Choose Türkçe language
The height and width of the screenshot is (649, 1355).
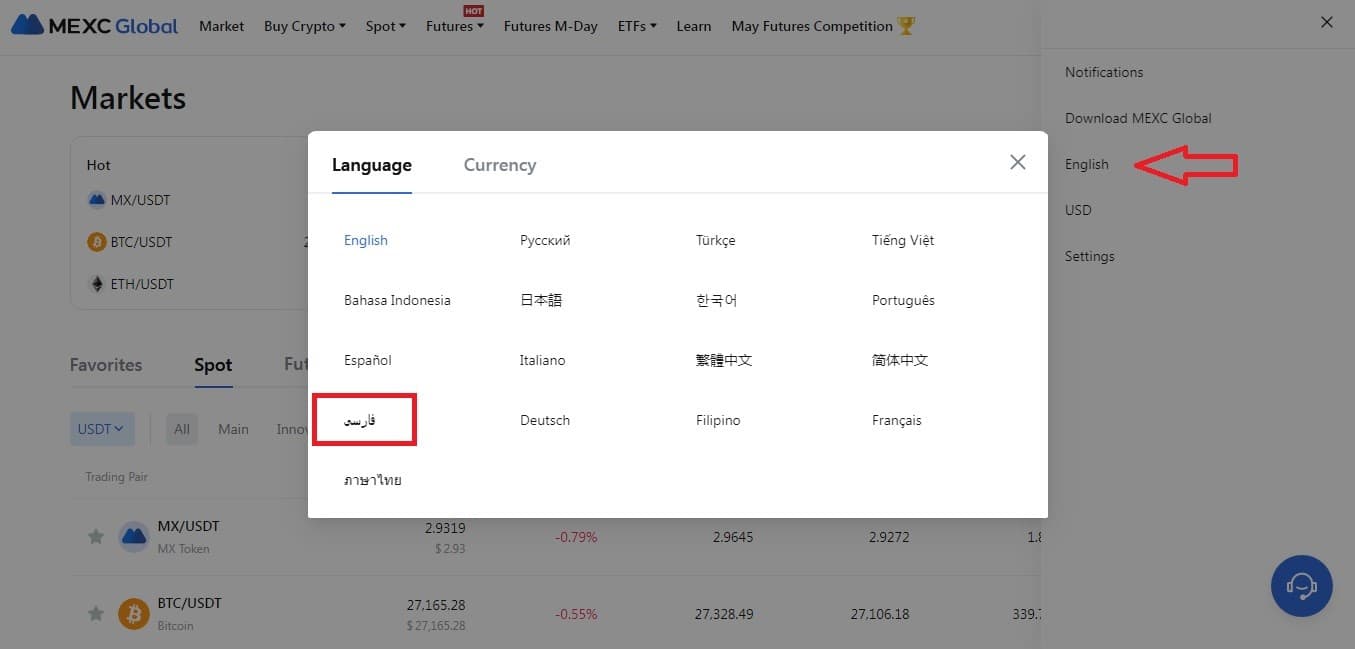click(x=716, y=240)
